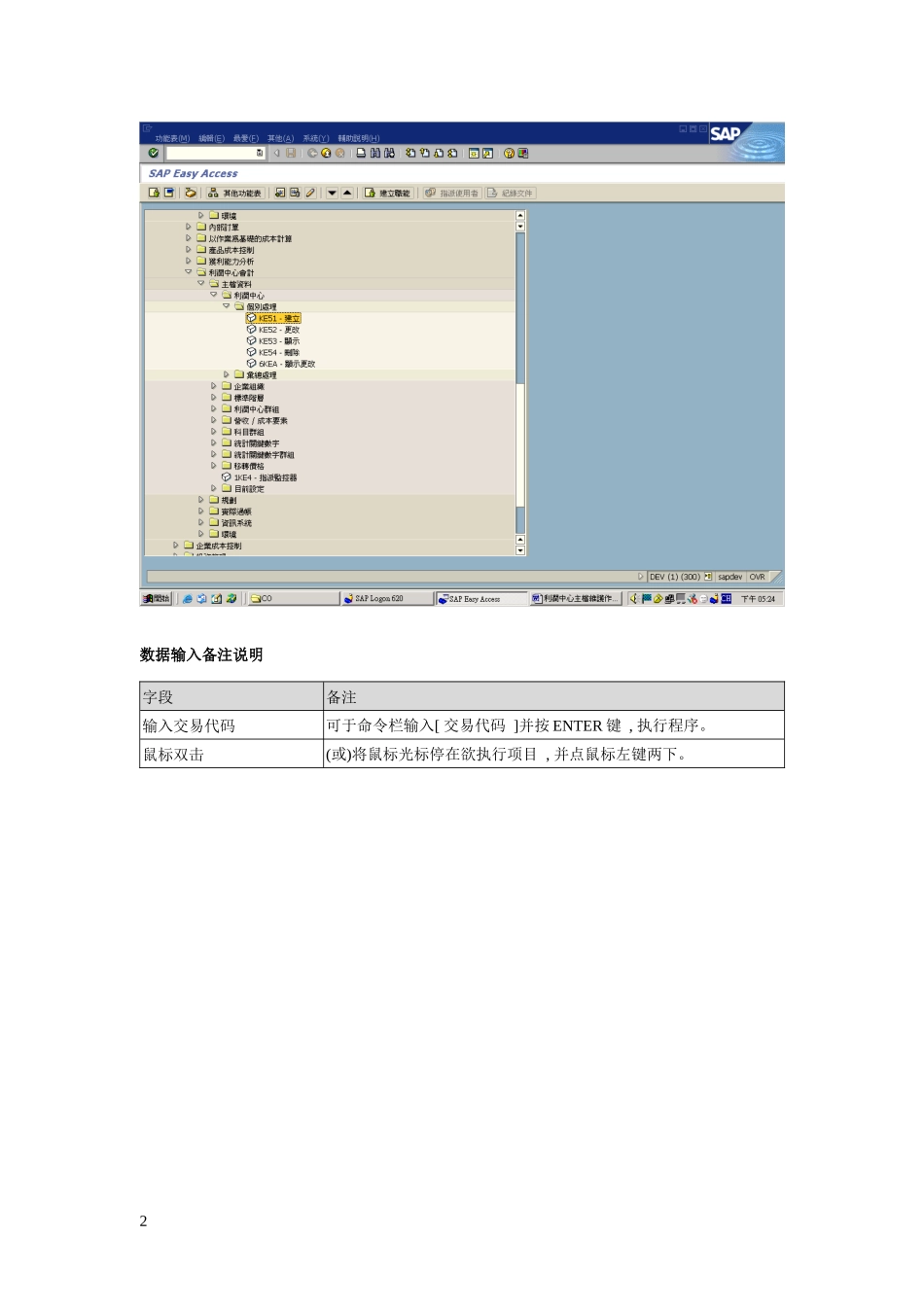Click the Move Favorite Down arrow icon

point(332,193)
